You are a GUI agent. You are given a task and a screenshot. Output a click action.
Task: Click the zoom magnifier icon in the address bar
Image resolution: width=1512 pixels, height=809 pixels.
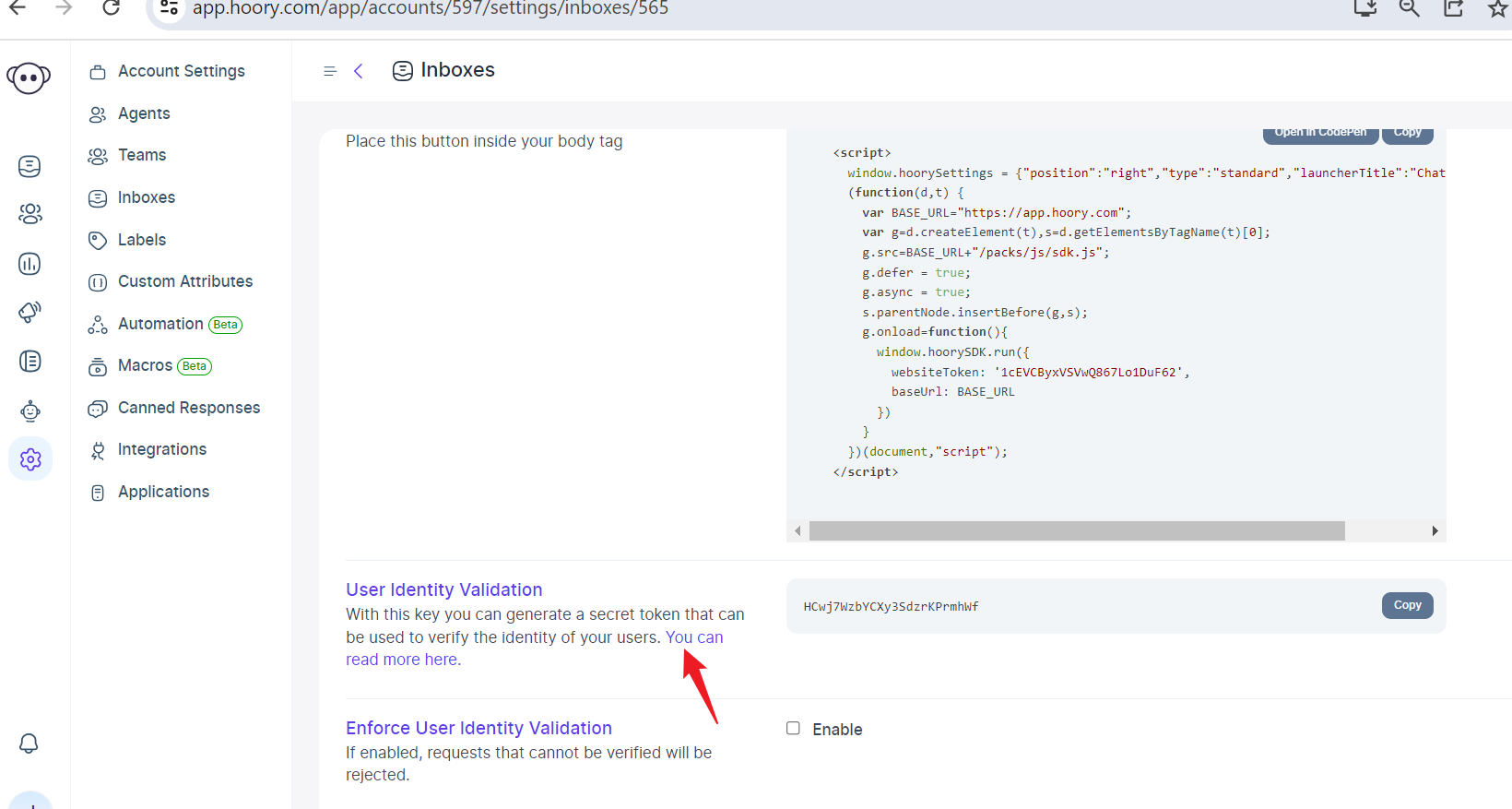pos(1409,8)
